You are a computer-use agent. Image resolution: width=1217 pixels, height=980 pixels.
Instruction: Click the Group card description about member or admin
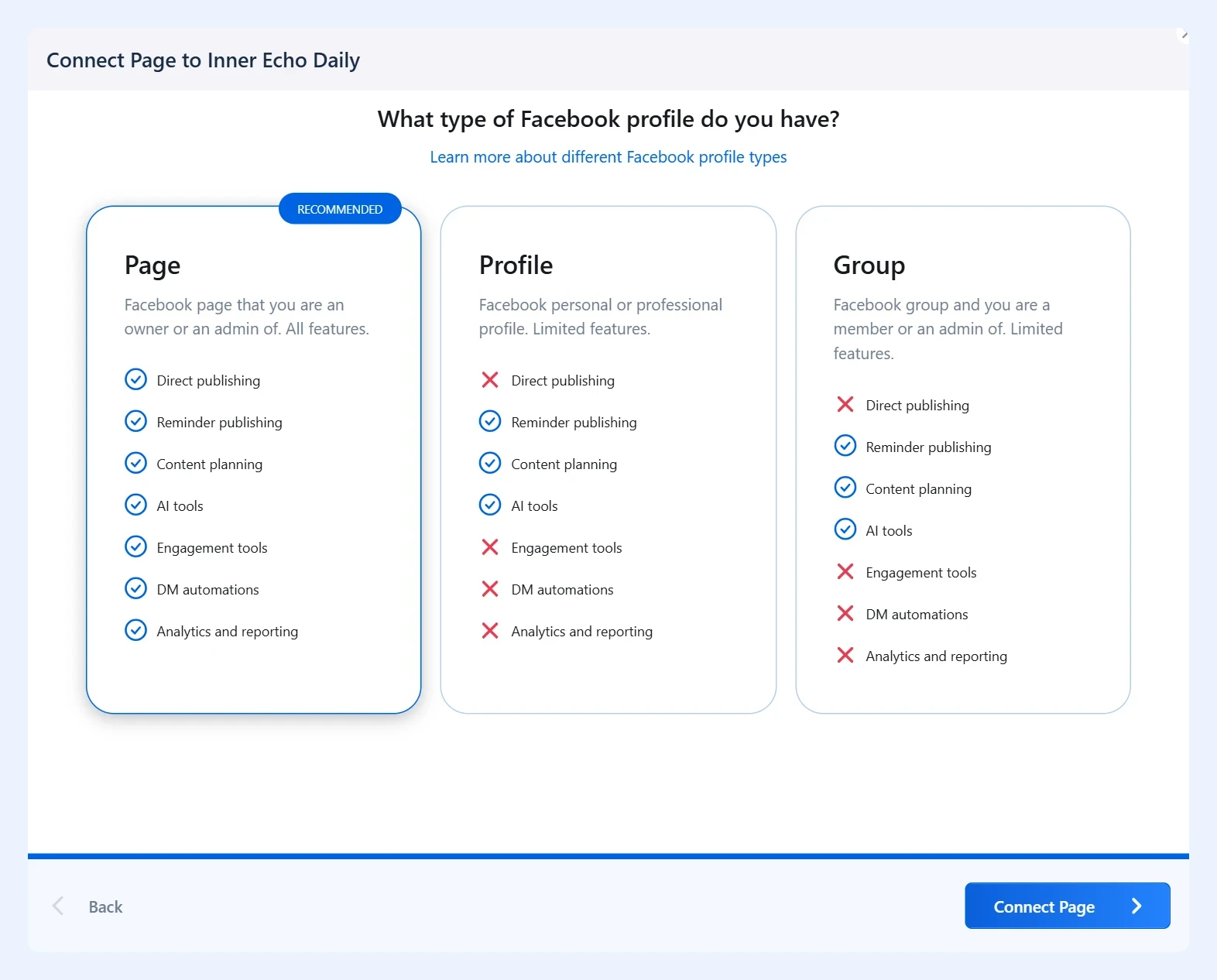(948, 329)
